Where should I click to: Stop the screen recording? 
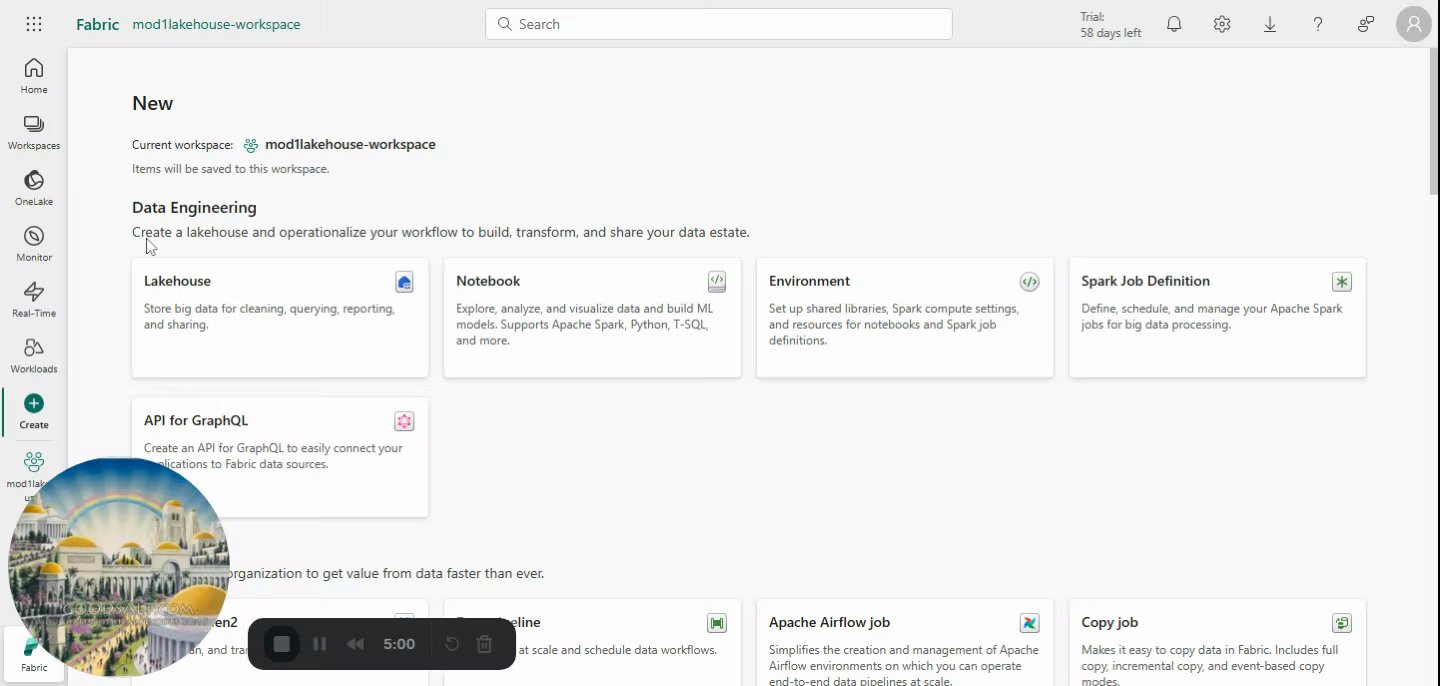[x=282, y=644]
